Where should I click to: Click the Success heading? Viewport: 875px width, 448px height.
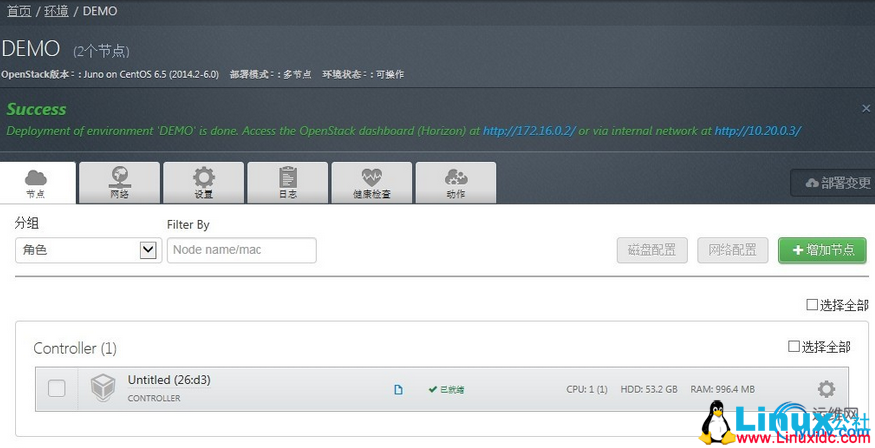click(x=36, y=109)
